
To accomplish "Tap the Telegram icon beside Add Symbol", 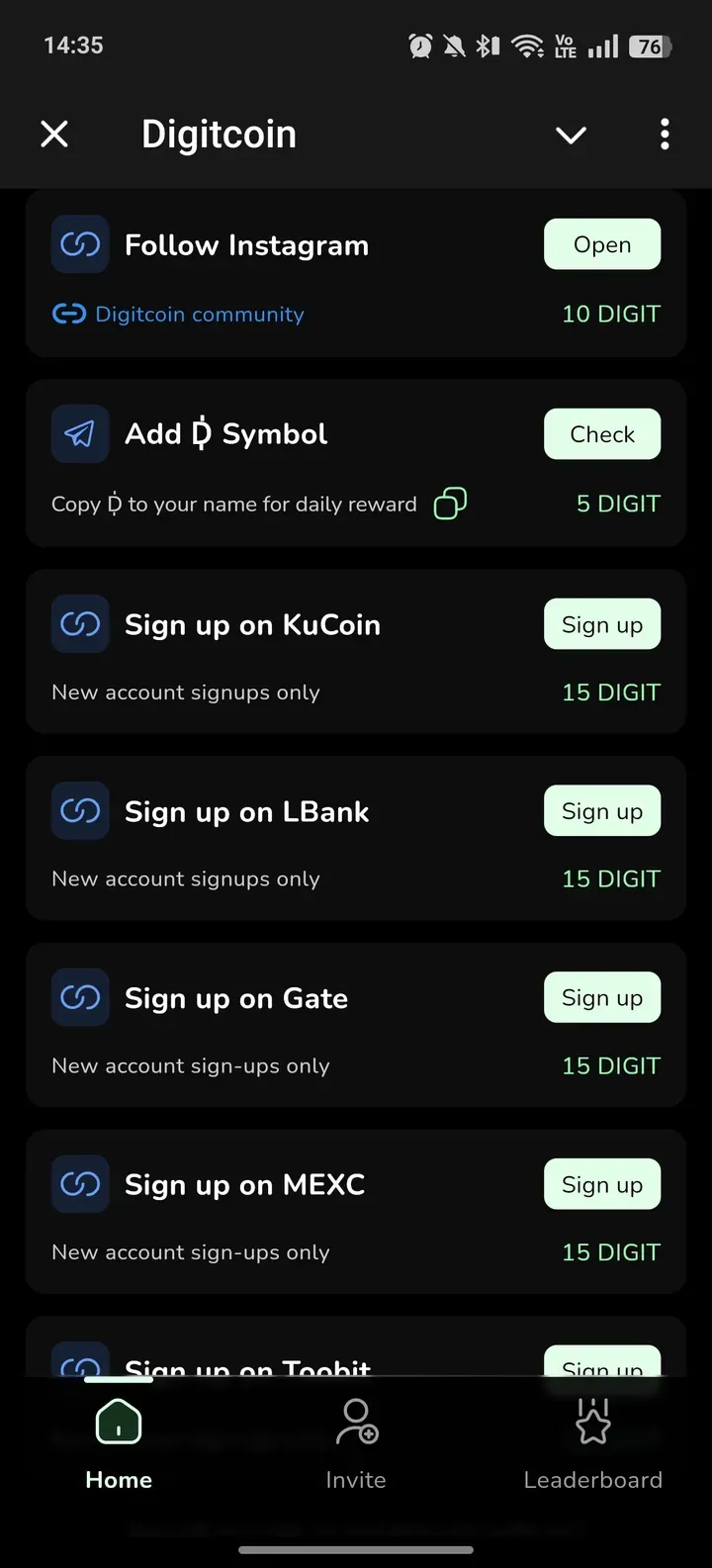I will click(80, 434).
